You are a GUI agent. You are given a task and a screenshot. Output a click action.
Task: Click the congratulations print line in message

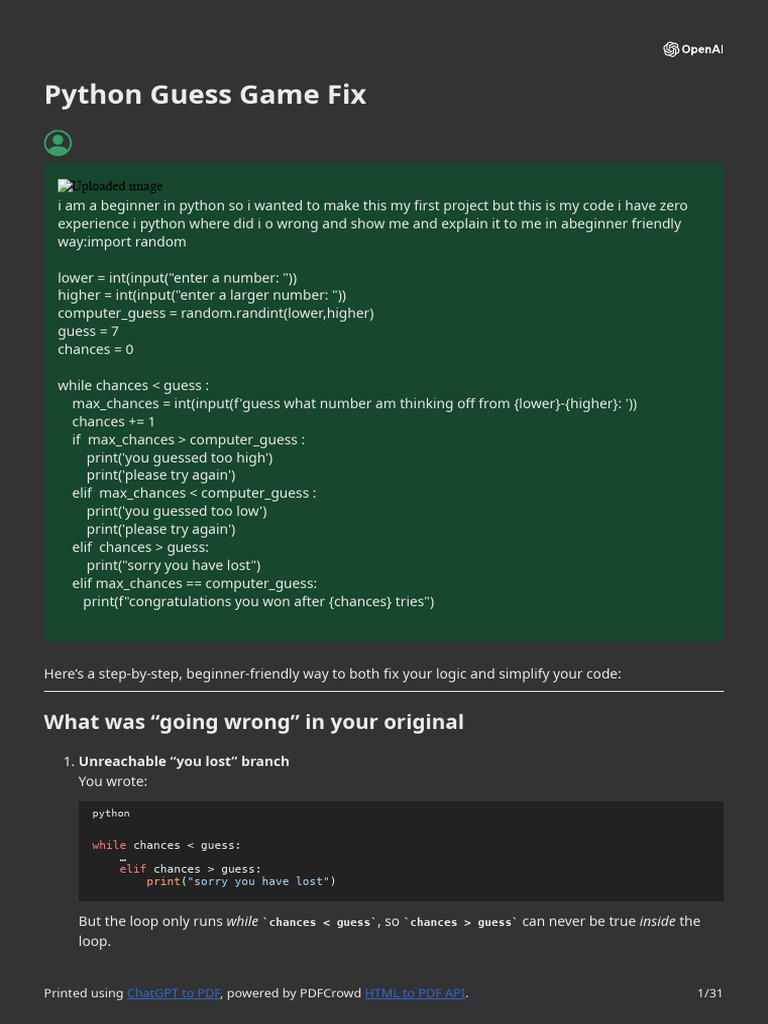(259, 601)
